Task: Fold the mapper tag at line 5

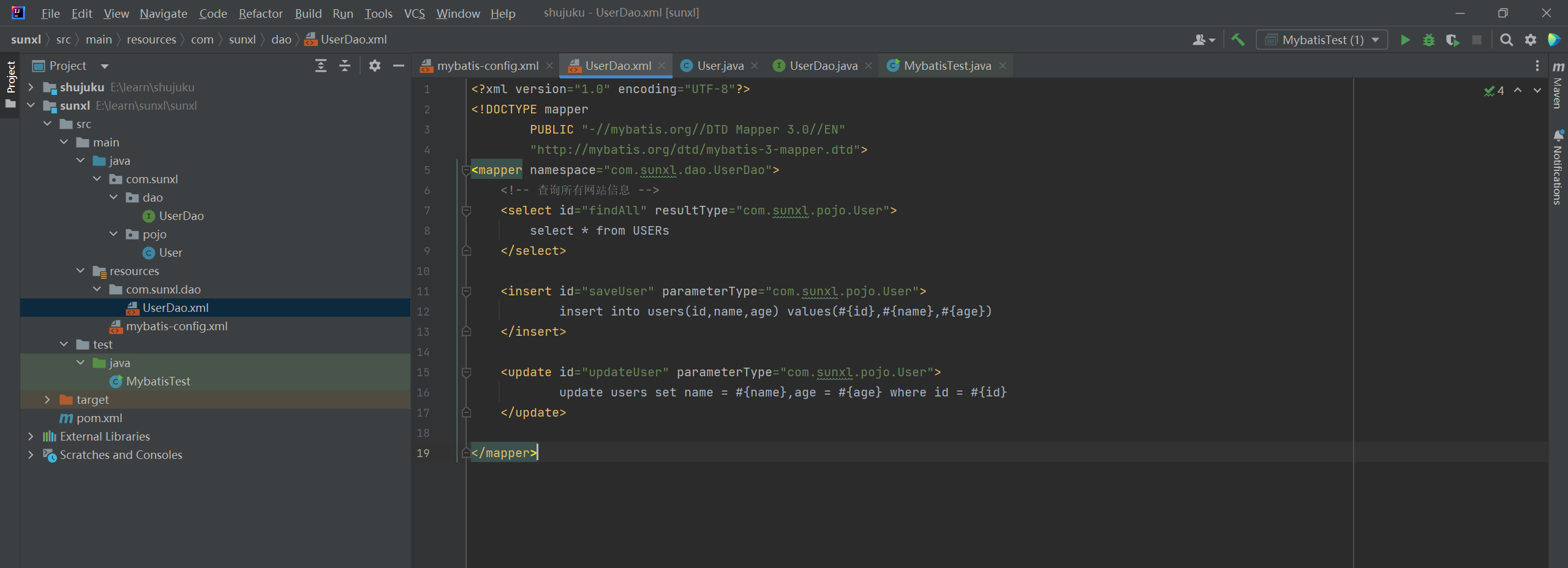Action: [x=466, y=170]
